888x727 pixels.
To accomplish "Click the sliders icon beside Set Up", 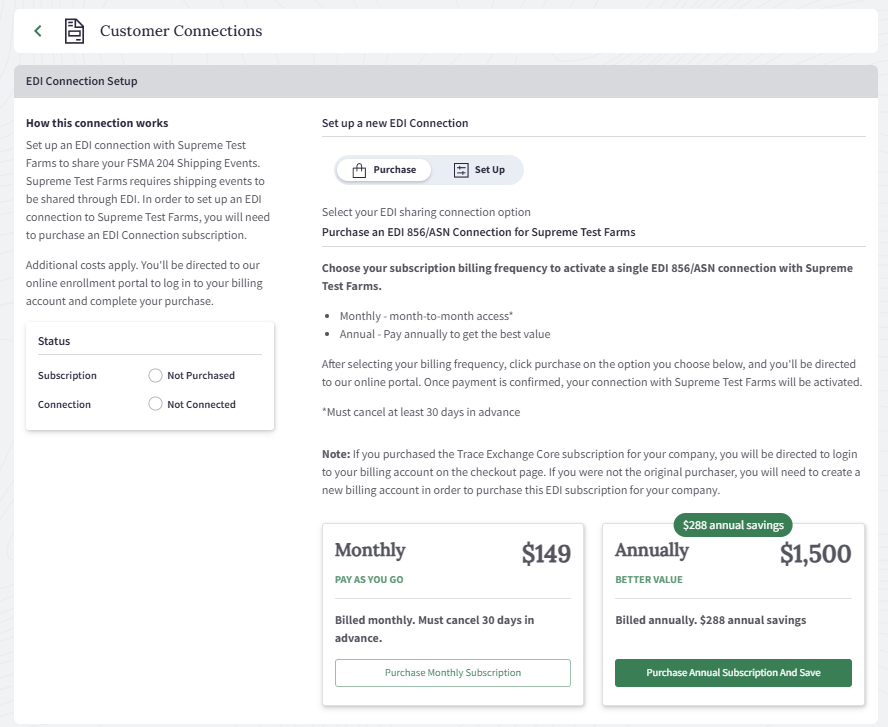I will (461, 170).
